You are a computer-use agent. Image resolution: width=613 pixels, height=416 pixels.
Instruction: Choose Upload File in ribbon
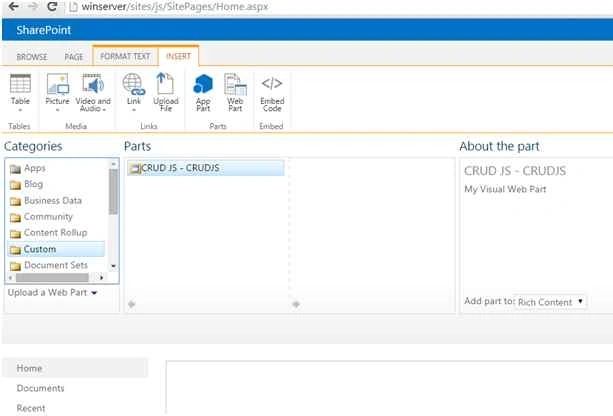165,93
